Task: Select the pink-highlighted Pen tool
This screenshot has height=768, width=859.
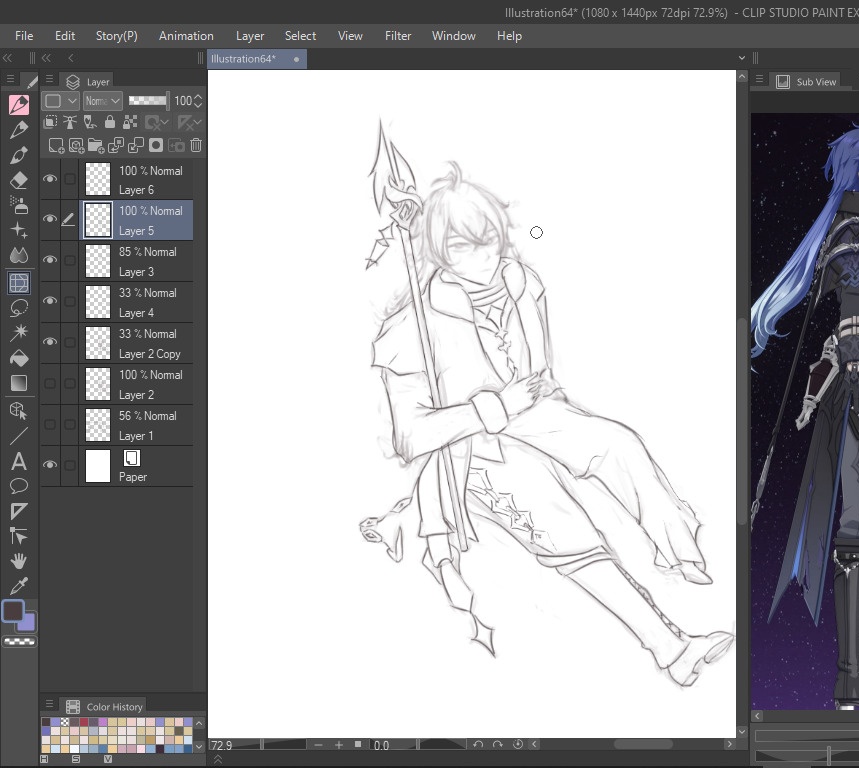Action: pyautogui.click(x=19, y=105)
